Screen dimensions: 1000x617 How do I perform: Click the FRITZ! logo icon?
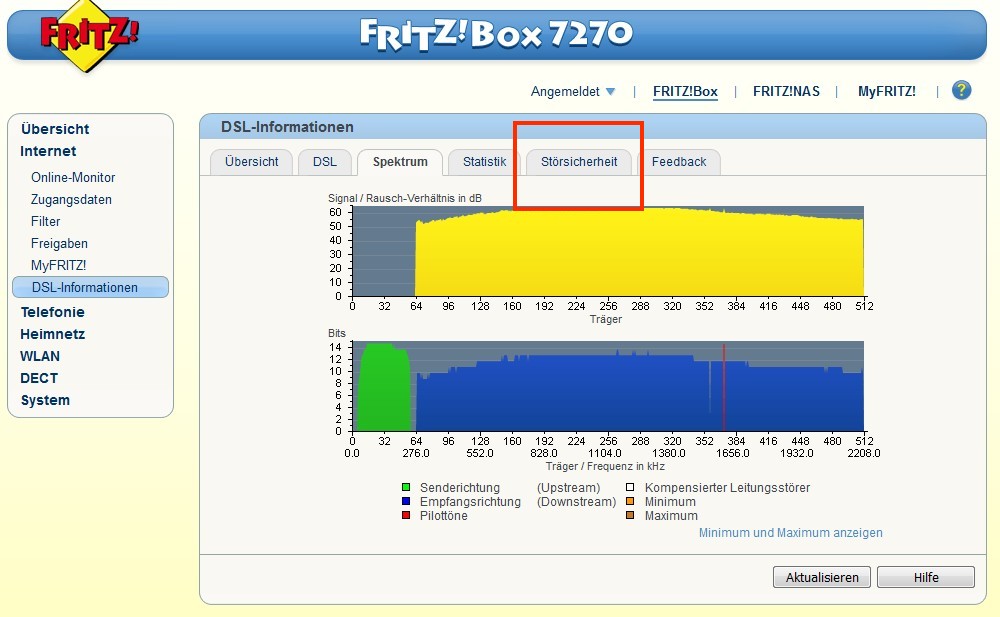[89, 35]
